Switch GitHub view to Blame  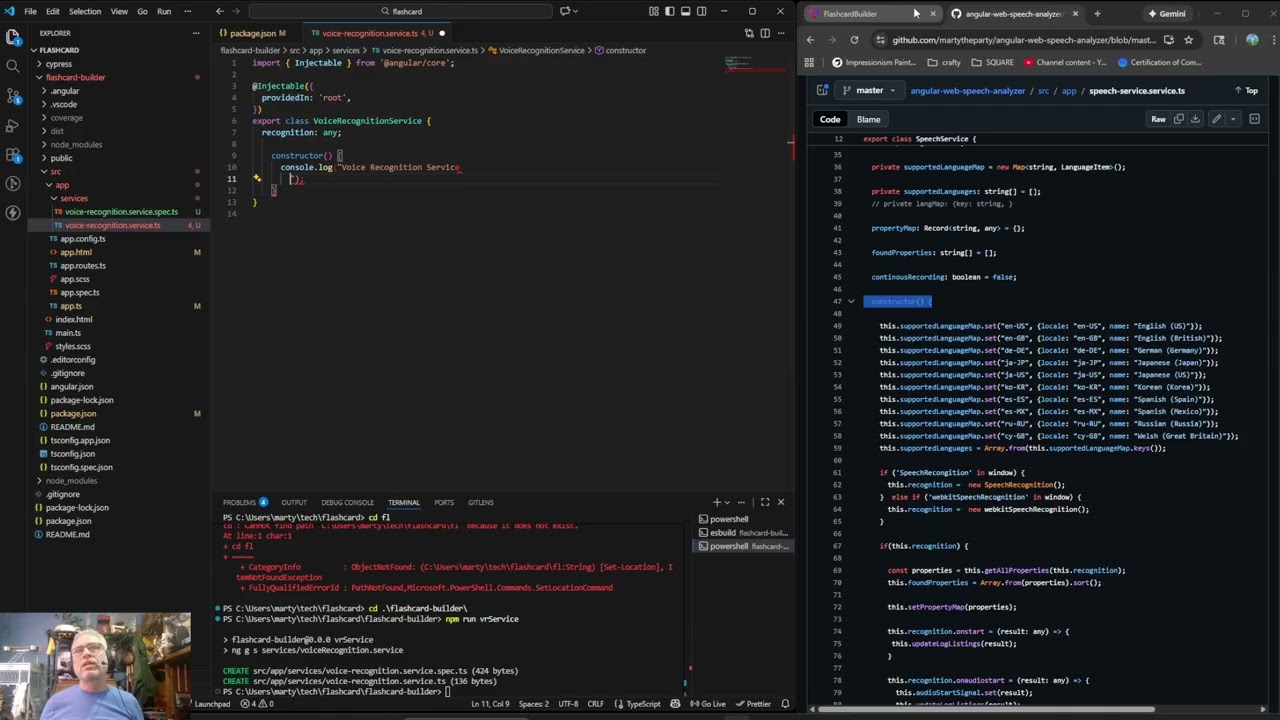click(x=868, y=119)
